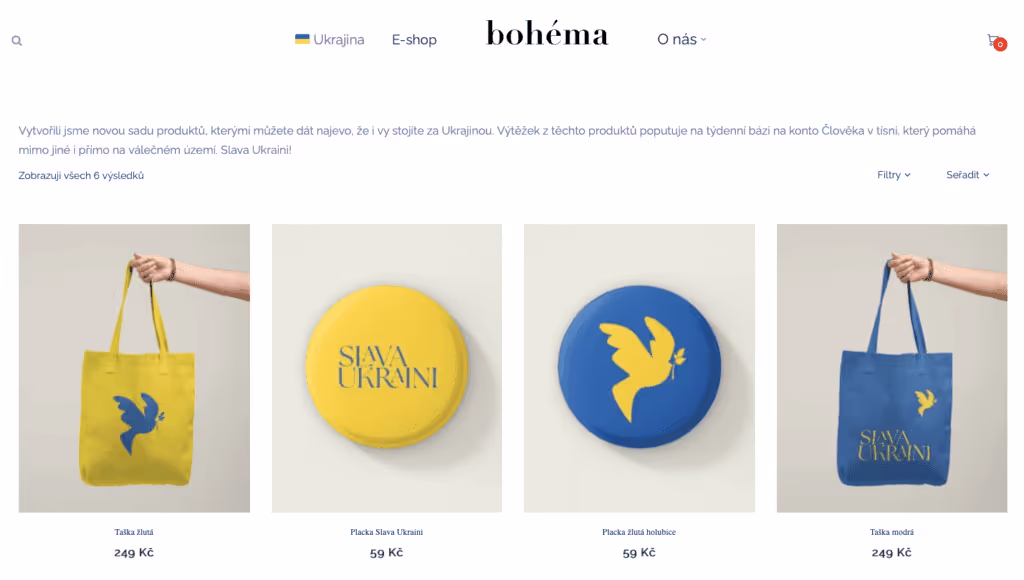The width and height of the screenshot is (1024, 580).
Task: Open the Taška modrá product title
Action: (x=891, y=532)
